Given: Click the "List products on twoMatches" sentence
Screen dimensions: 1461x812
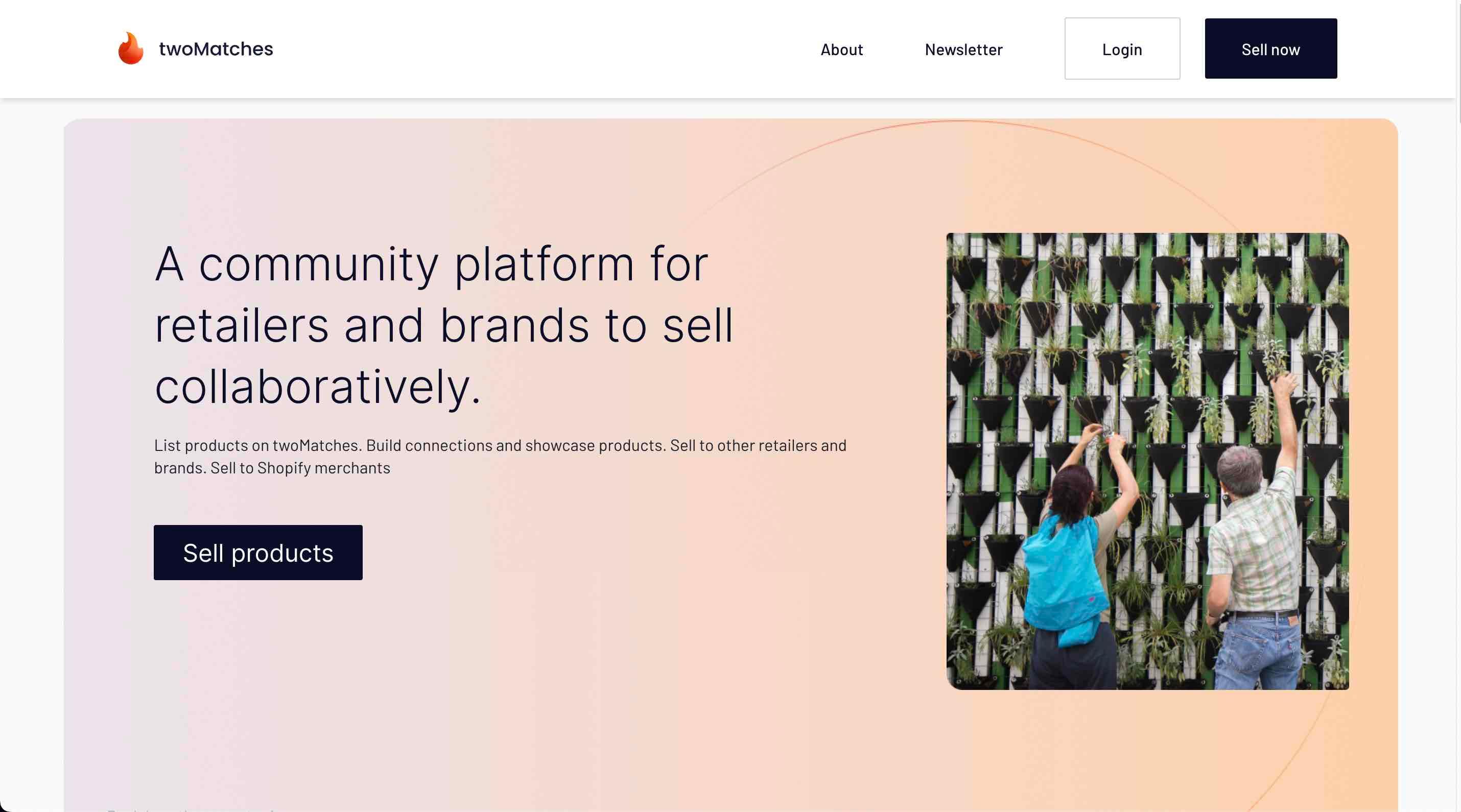Looking at the screenshot, I should (258, 446).
